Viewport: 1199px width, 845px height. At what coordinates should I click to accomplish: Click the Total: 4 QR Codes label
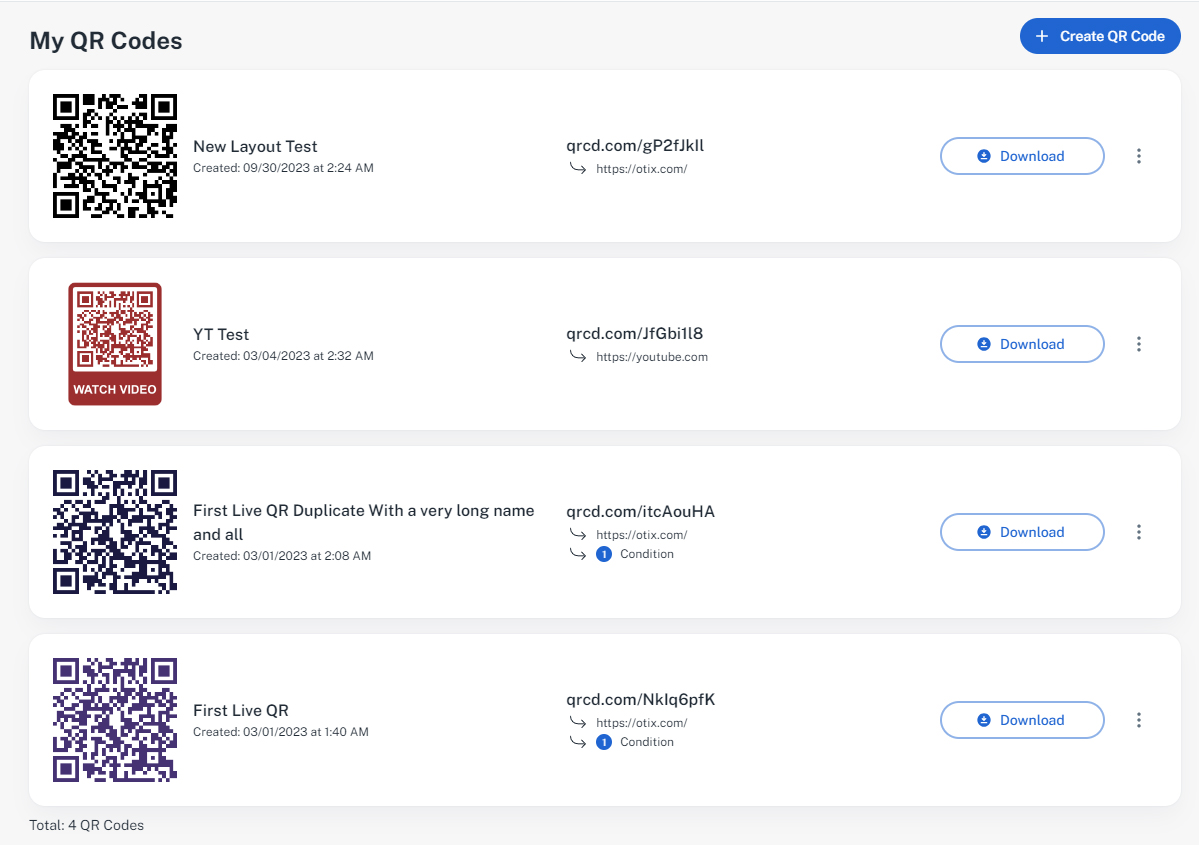tap(86, 825)
